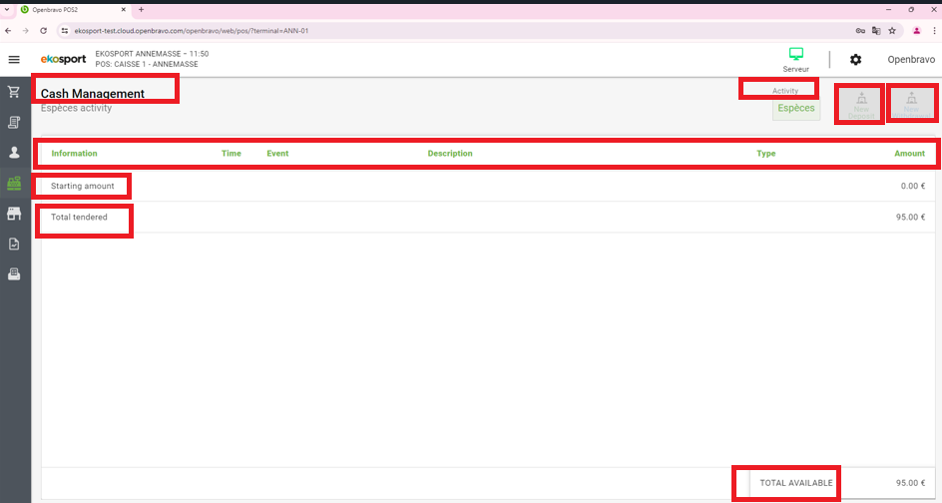The image size is (942, 503).
Task: Open the printer sidebar icon
Action: pos(14,275)
